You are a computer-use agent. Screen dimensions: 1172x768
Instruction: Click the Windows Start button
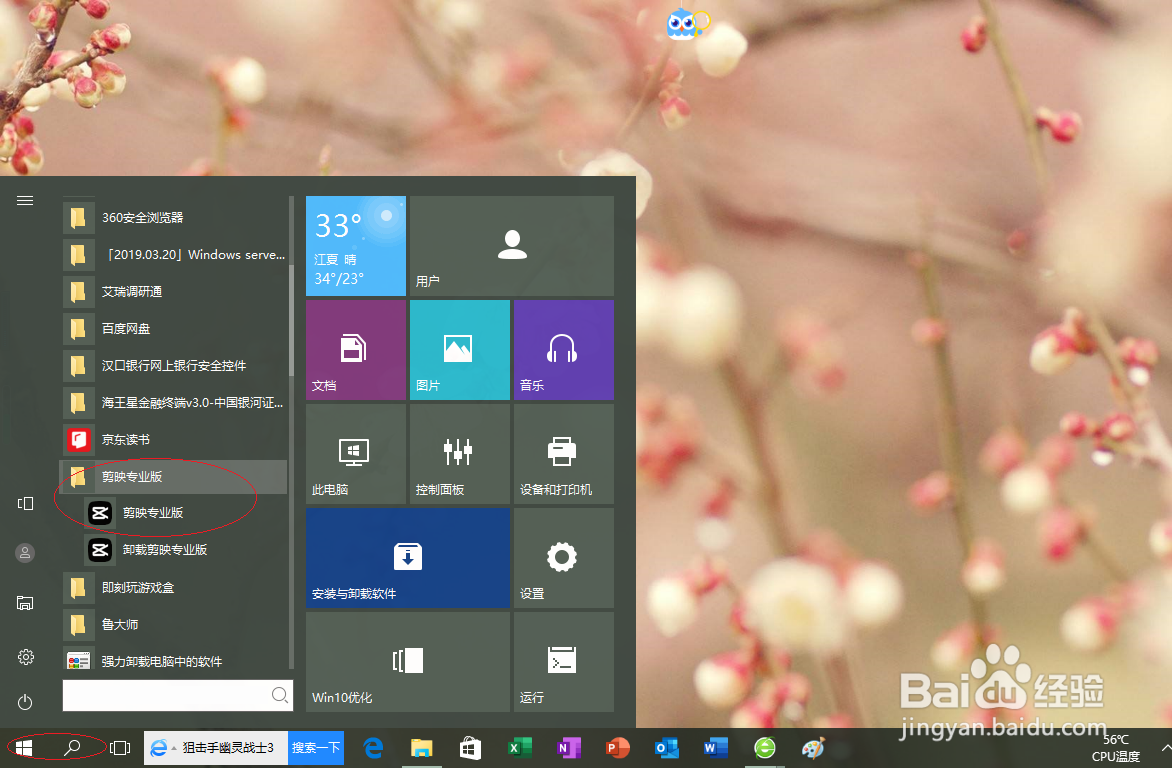pyautogui.click(x=24, y=748)
